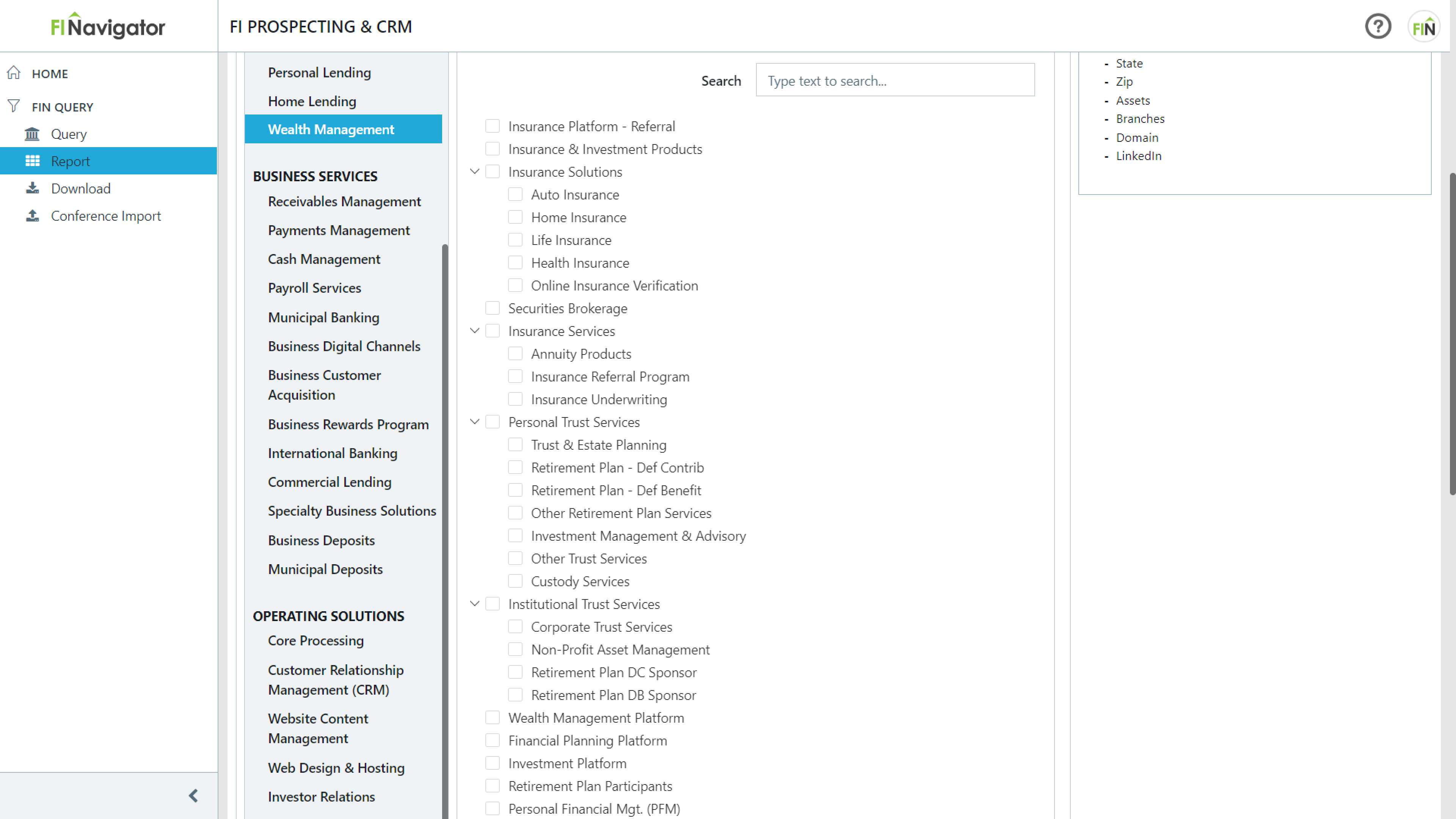Screen dimensions: 1456x819
Task: Select Payroll Services category
Action: (314, 288)
